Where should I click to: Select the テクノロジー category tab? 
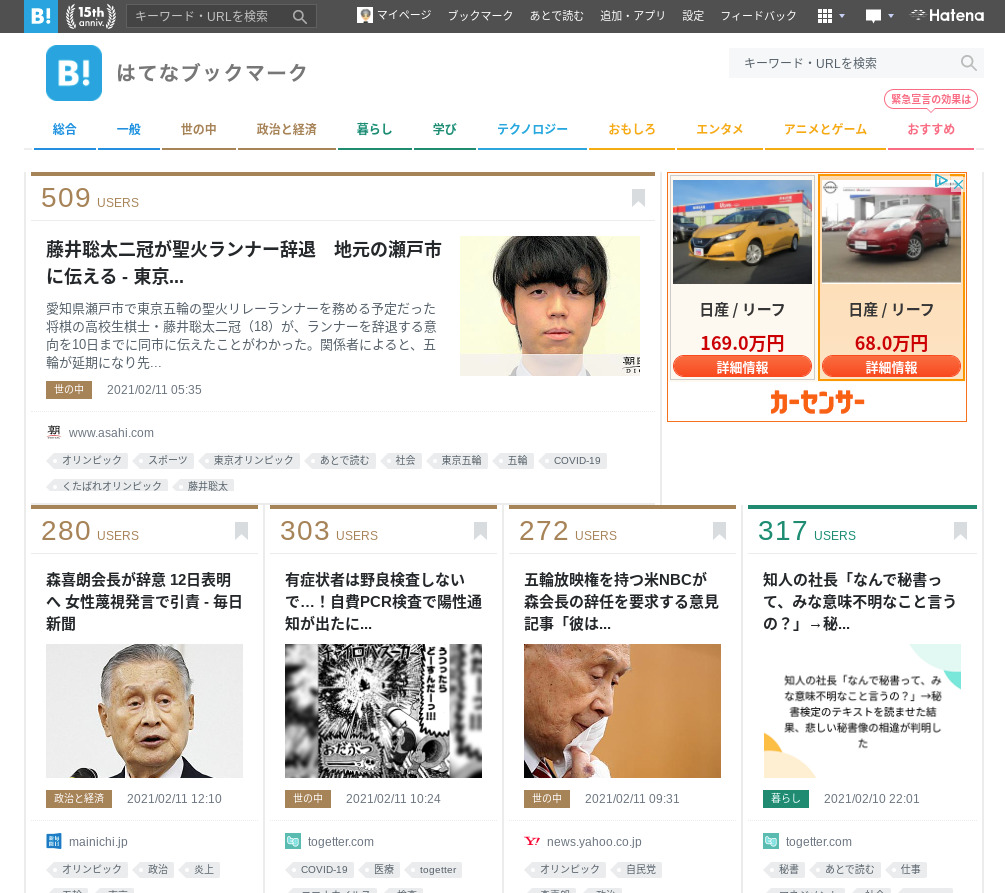tap(532, 129)
